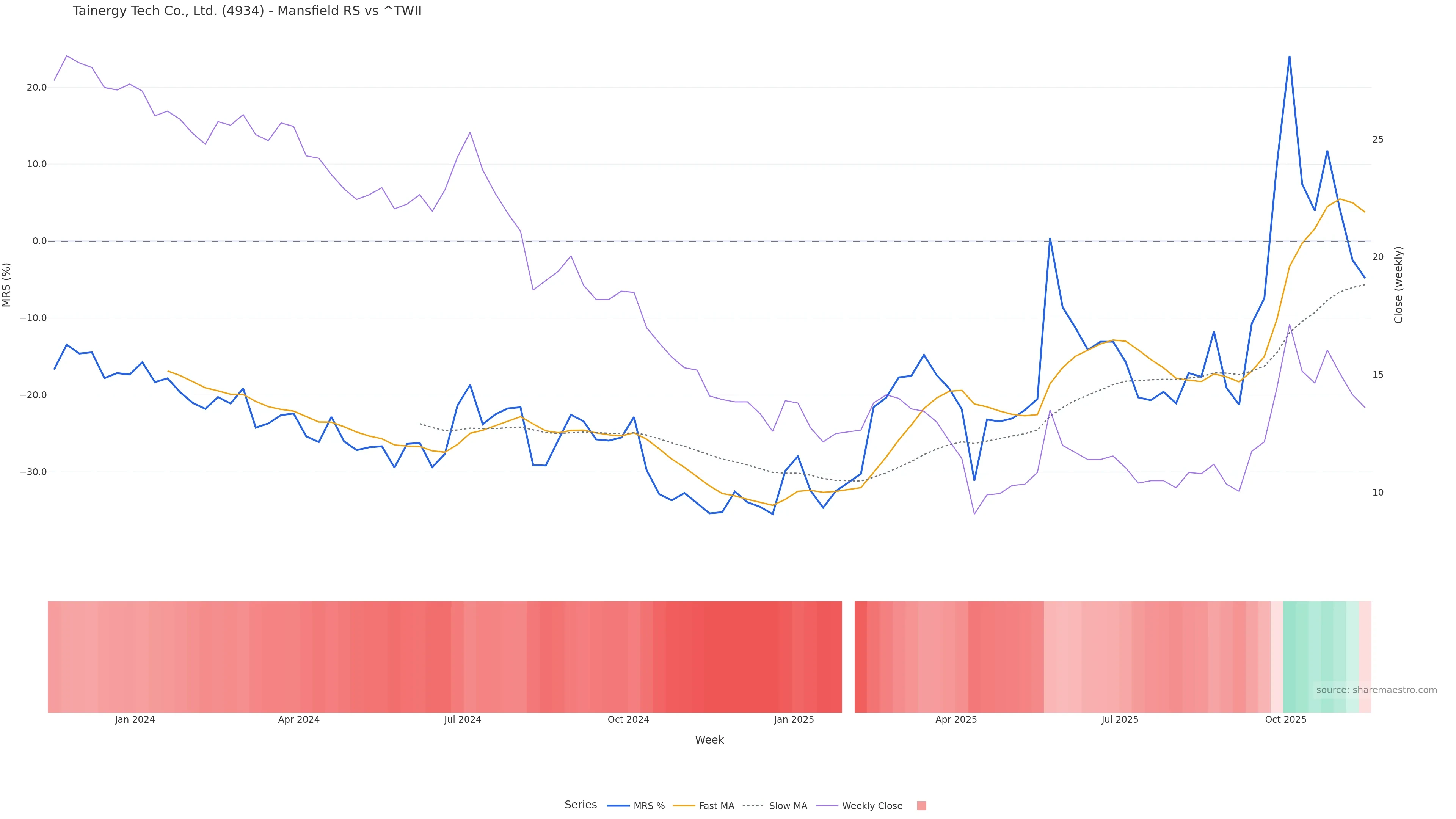Click the blue MRS % legend line icon
Viewport: 1456px width, 819px height.
click(618, 806)
